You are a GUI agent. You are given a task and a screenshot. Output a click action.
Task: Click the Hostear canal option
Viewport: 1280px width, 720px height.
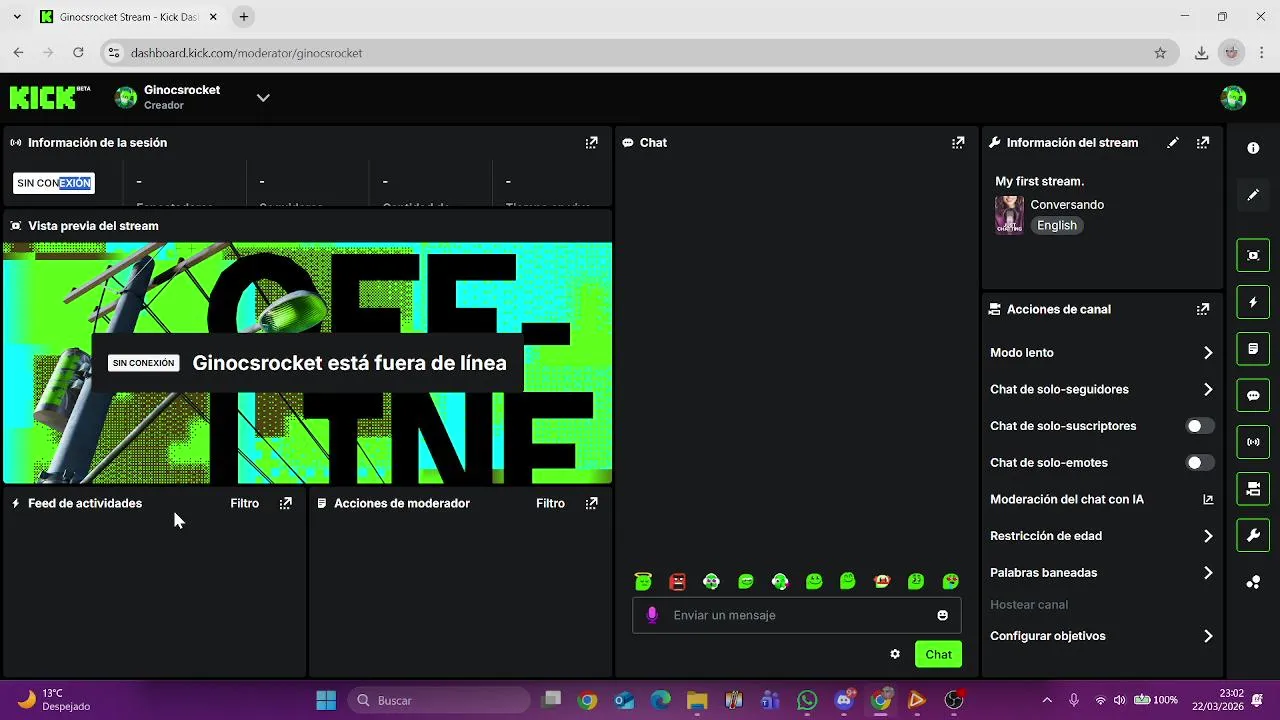[x=1029, y=605]
